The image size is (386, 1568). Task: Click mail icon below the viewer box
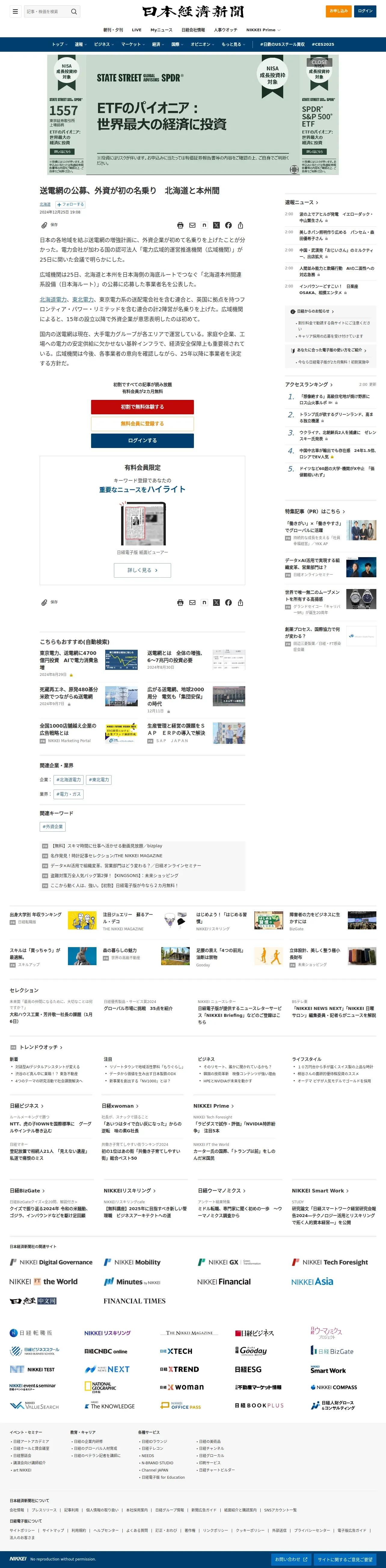pyautogui.click(x=192, y=603)
